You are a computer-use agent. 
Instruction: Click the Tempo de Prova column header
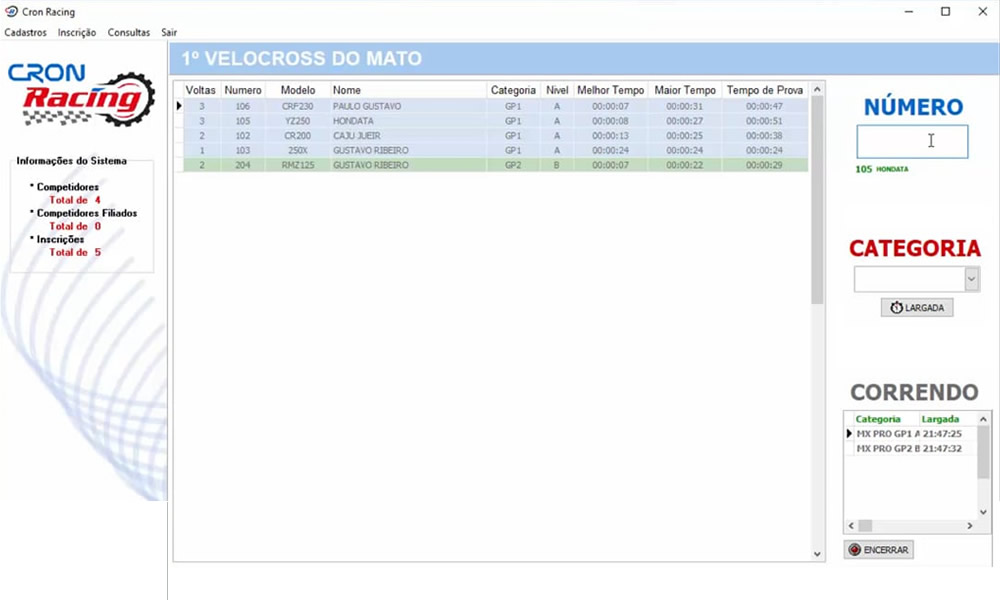coord(764,90)
